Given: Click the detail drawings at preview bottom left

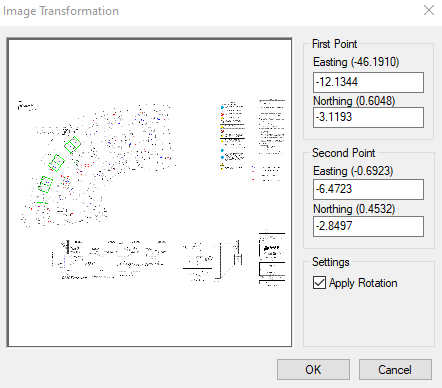Looking at the screenshot, I should [x=109, y=259].
